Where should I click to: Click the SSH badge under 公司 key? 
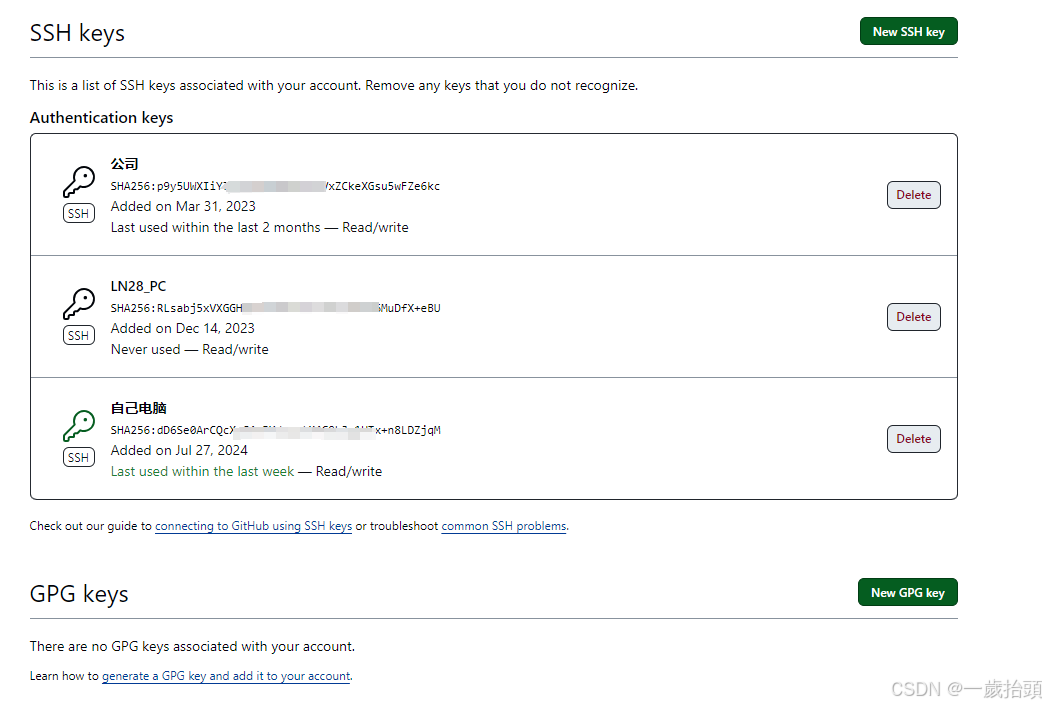click(79, 213)
